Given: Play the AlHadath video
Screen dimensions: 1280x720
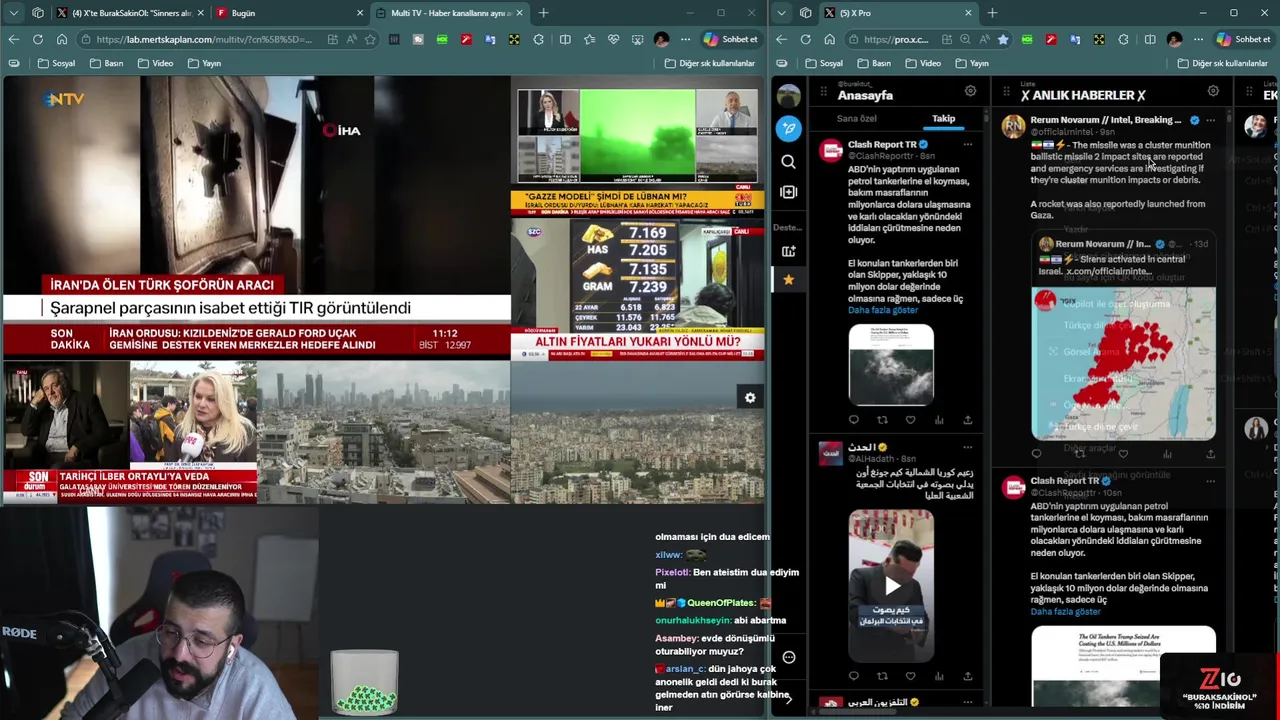Looking at the screenshot, I should [x=891, y=586].
